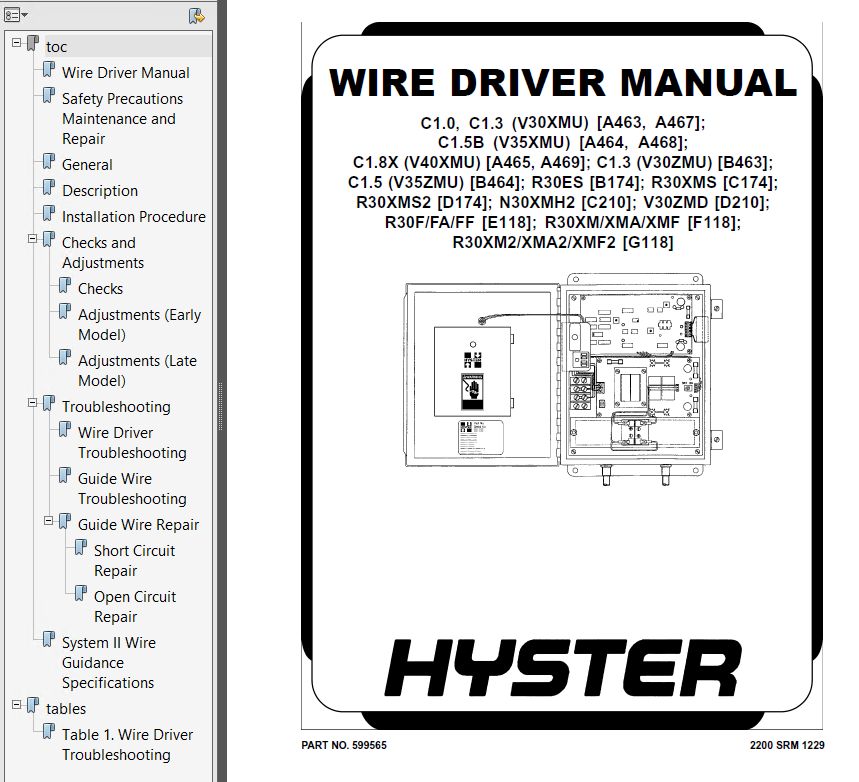Click the wire driver box illustration
The width and height of the screenshot is (859, 782).
[563, 379]
